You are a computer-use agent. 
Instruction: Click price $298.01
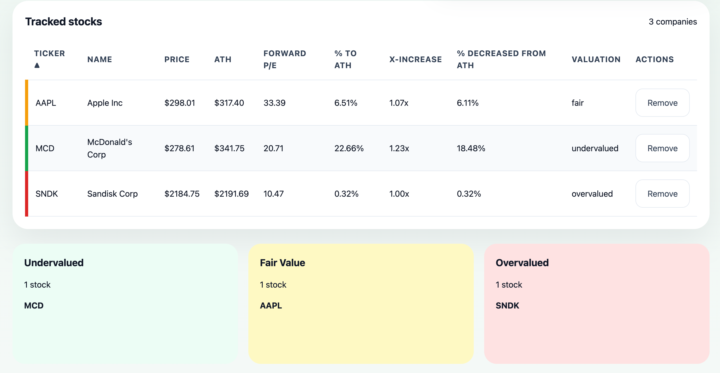(180, 103)
